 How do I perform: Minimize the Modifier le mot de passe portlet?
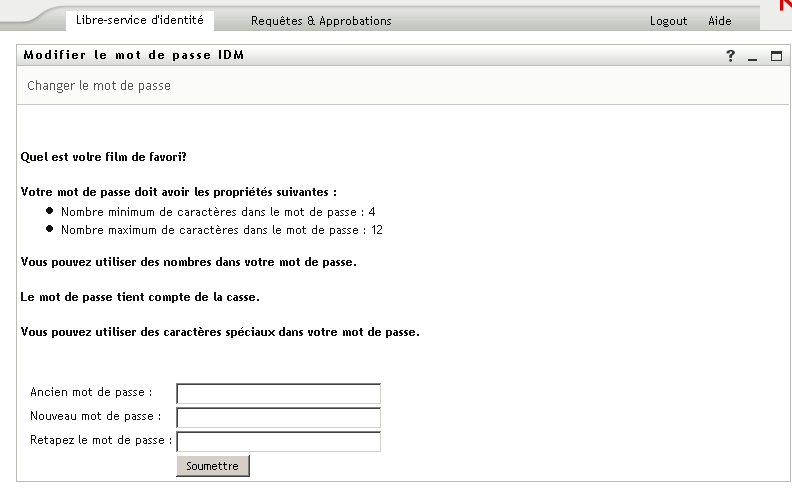click(753, 57)
